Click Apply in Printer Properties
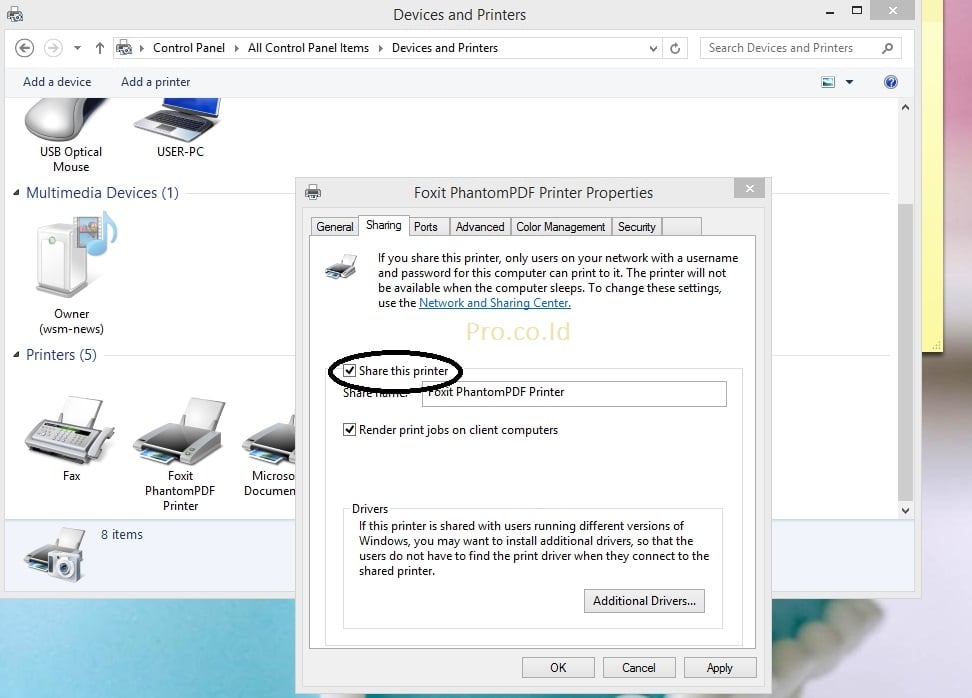Screen dimensions: 972x698 720,668
